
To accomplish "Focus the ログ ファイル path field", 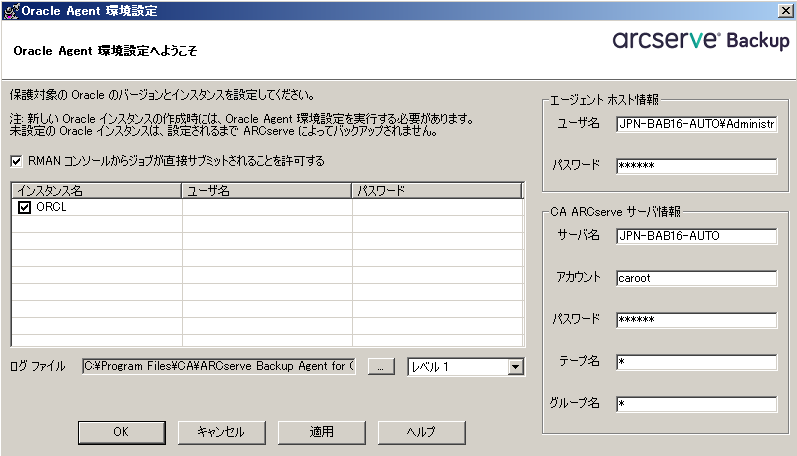I will click(219, 367).
